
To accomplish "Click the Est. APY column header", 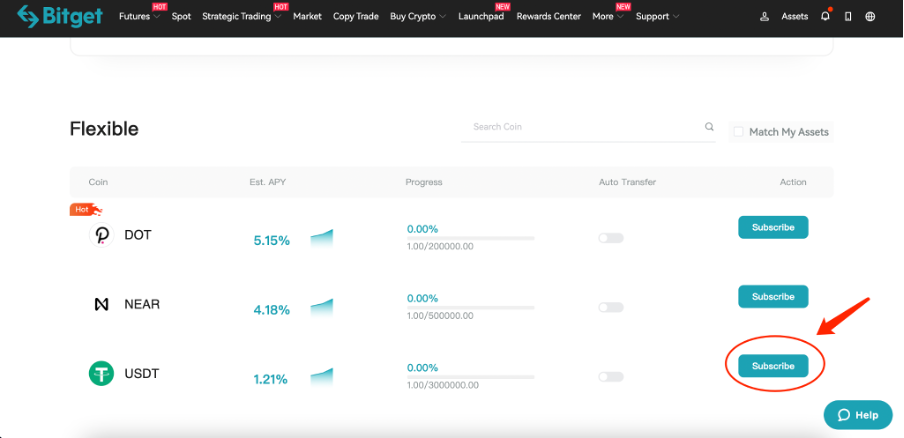I will [x=268, y=182].
